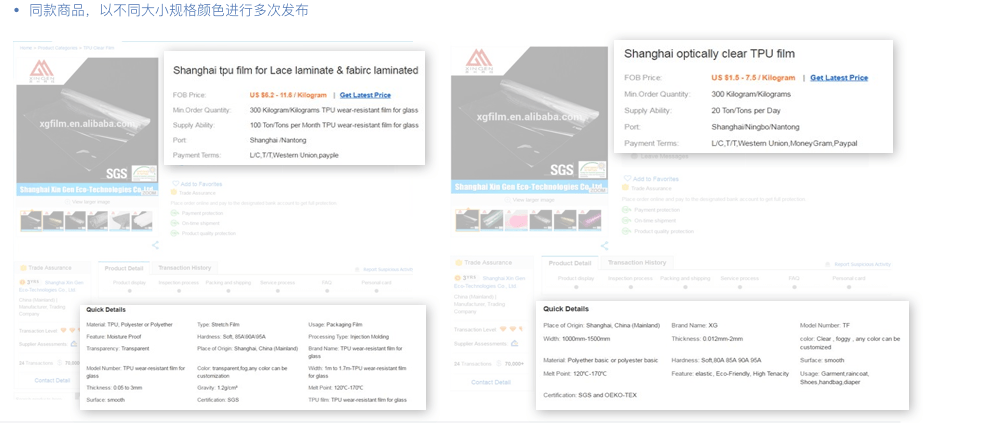
Task: Click Product quality protection icon, left page
Action: pos(174,234)
